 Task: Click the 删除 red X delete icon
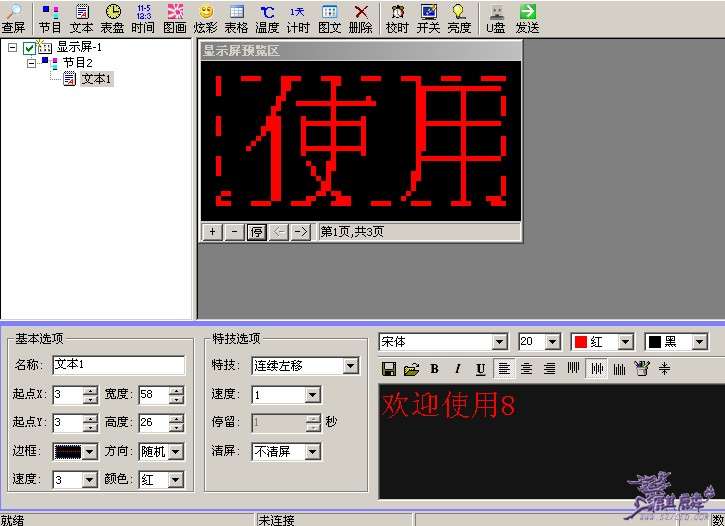point(360,17)
